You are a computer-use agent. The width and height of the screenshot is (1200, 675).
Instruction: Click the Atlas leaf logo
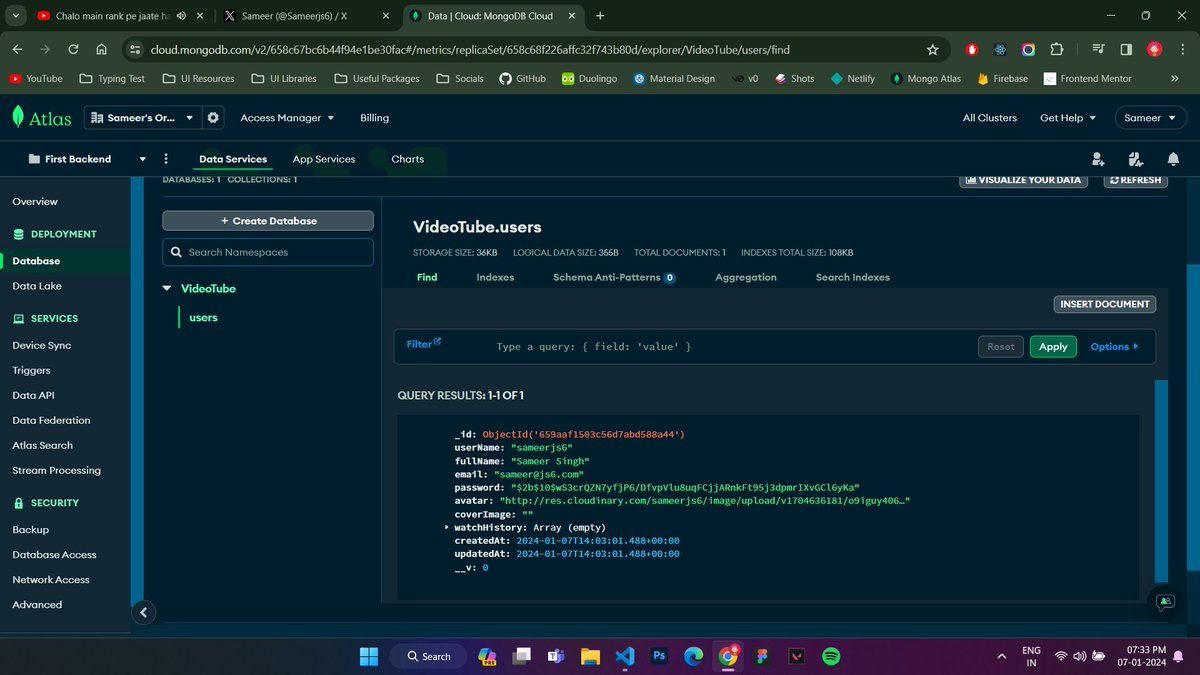[x=19, y=117]
